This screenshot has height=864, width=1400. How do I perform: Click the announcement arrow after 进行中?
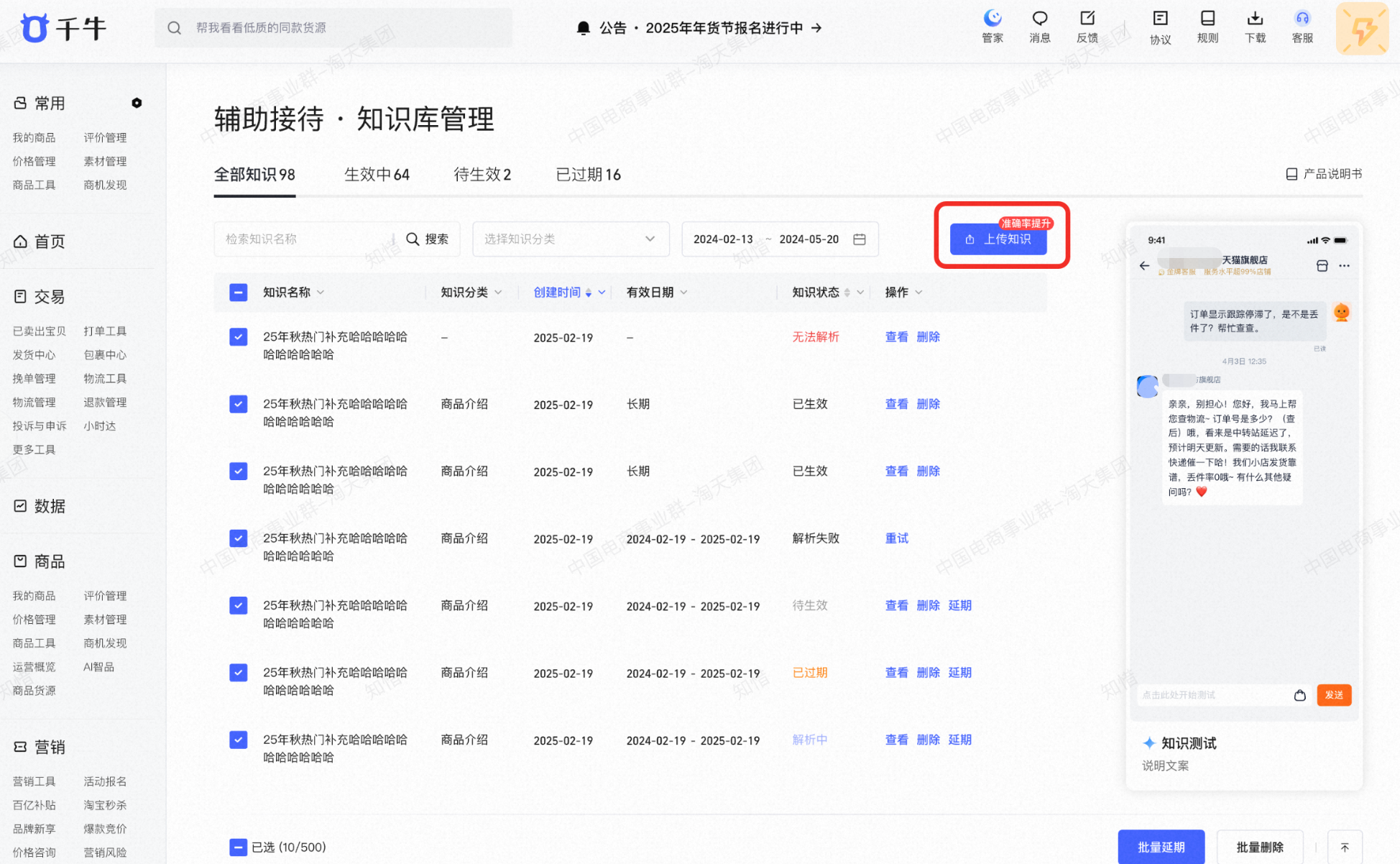point(816,28)
